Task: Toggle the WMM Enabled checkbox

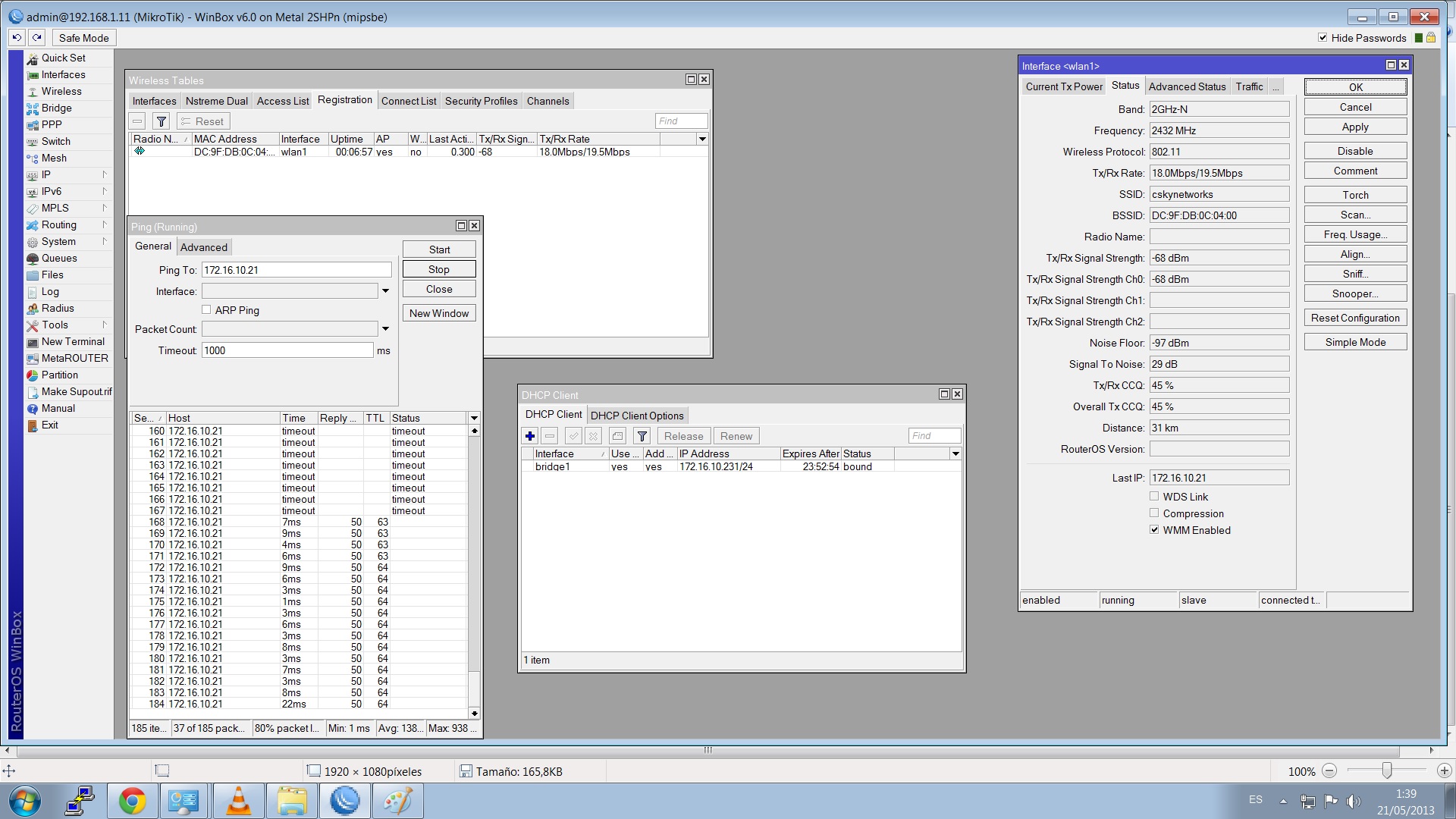Action: click(1154, 530)
